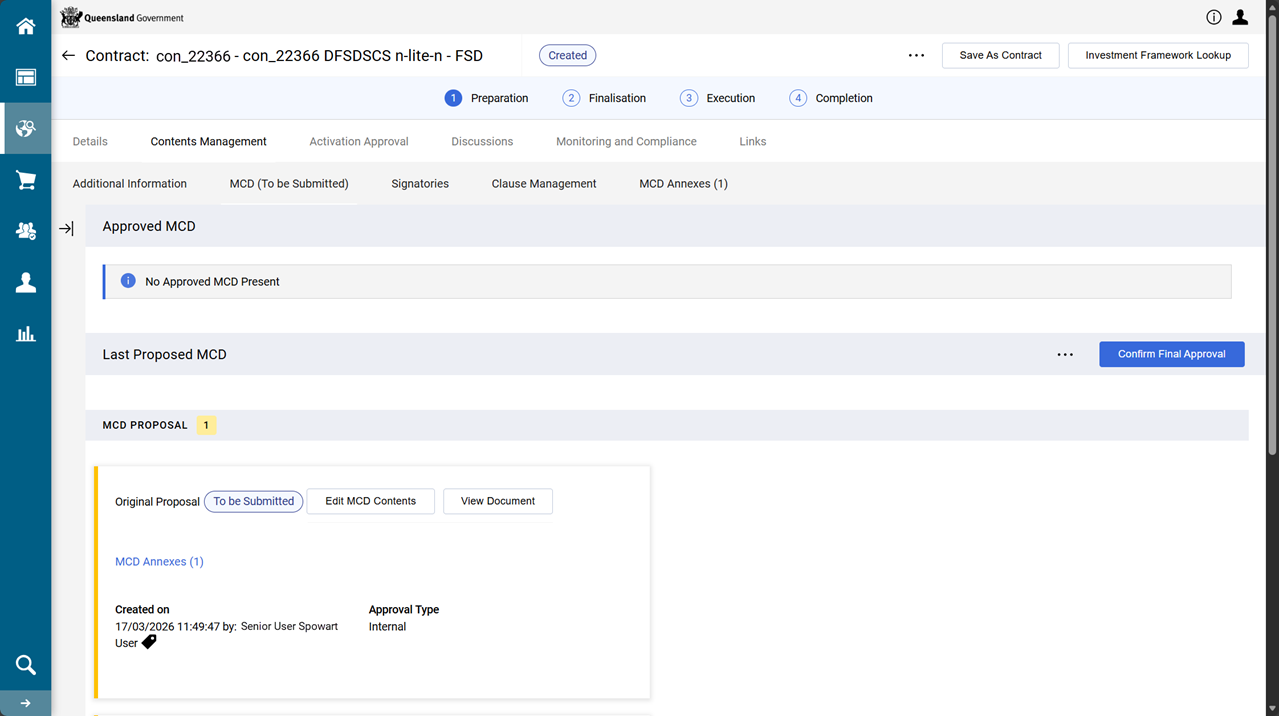This screenshot has width=1279, height=716.
Task: Switch to the Activation Approval tab
Action: [358, 142]
